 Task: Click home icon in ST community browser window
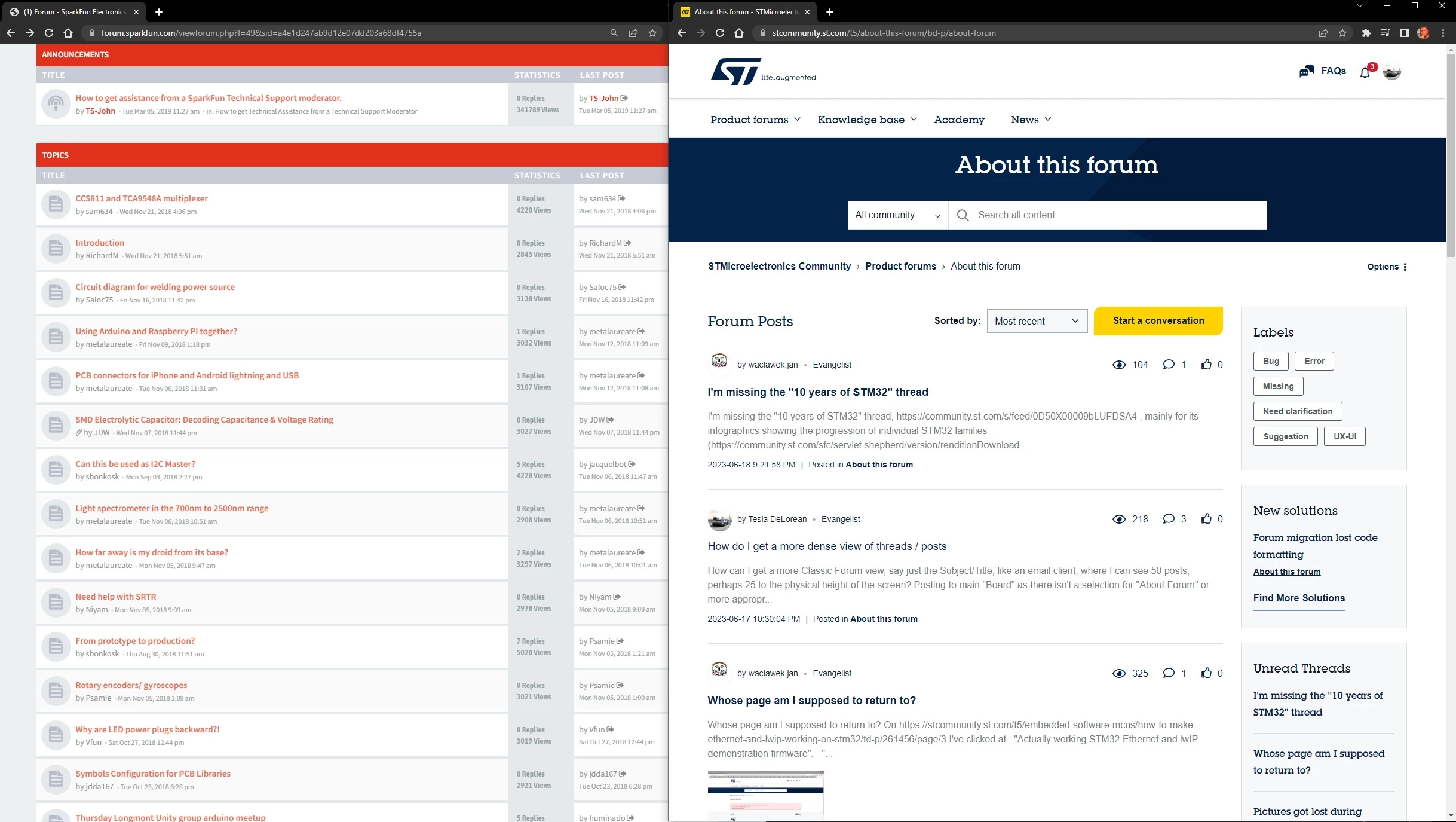[x=739, y=33]
